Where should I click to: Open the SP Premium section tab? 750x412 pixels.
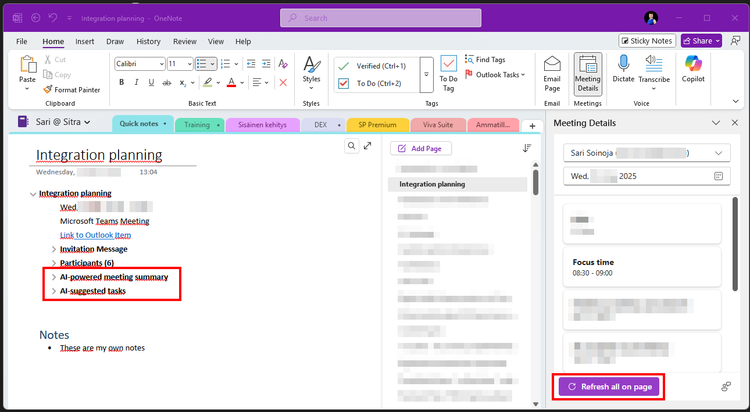[377, 124]
